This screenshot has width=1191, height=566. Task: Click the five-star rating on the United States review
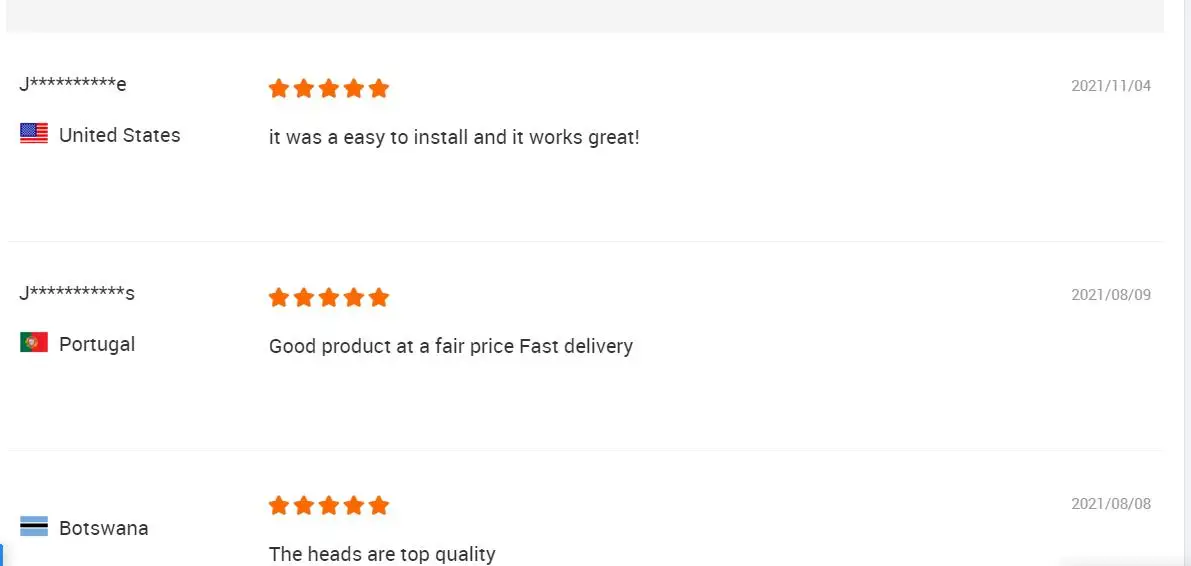coord(328,88)
